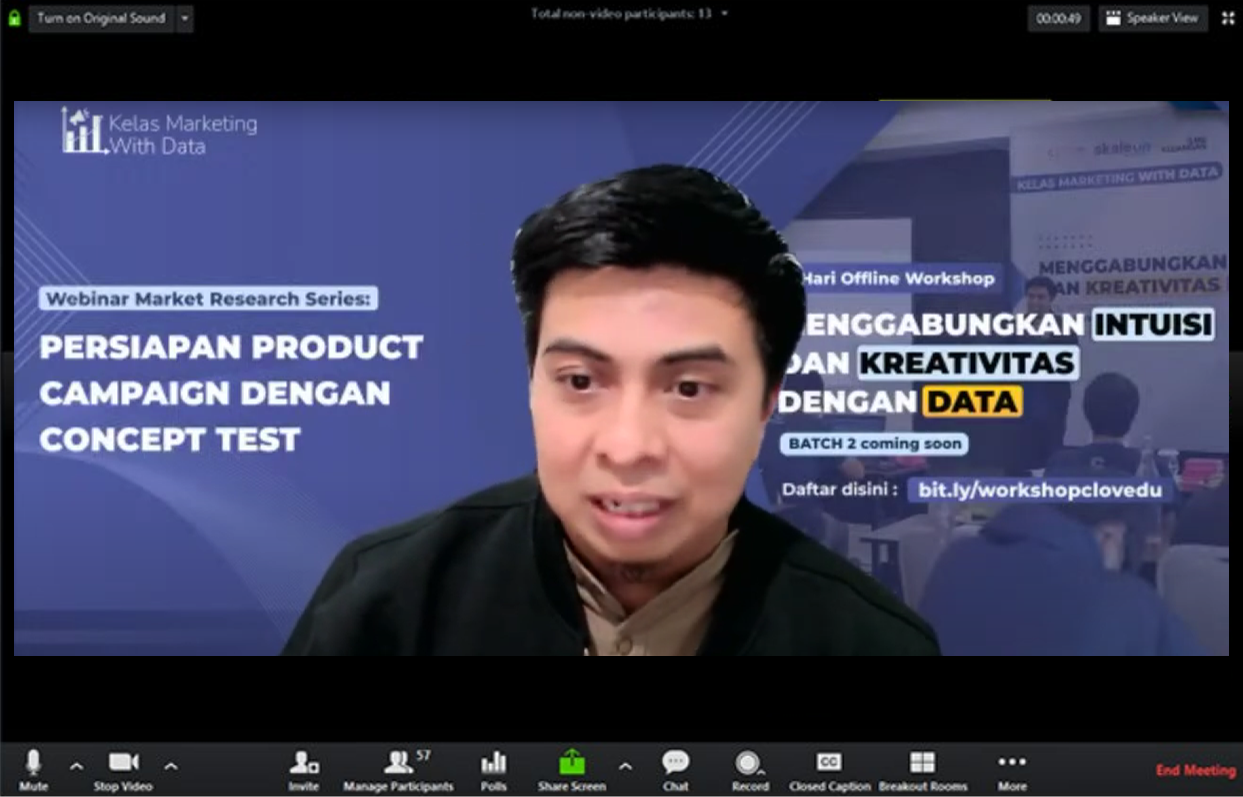Expand audio options arrow beside Mute
Image resolution: width=1243 pixels, height=797 pixels.
pyautogui.click(x=77, y=767)
